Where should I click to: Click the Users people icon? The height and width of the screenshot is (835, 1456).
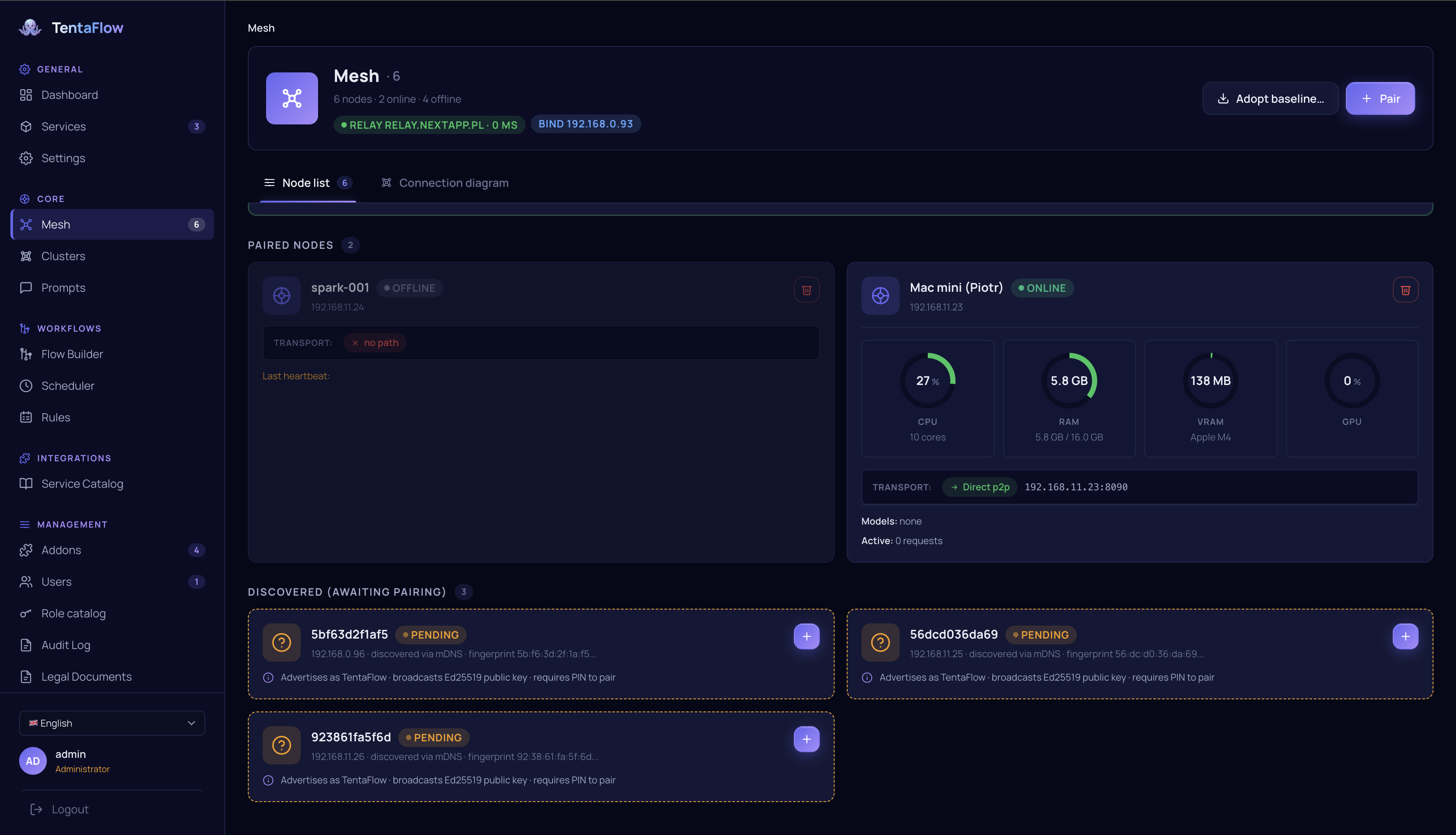(x=26, y=581)
